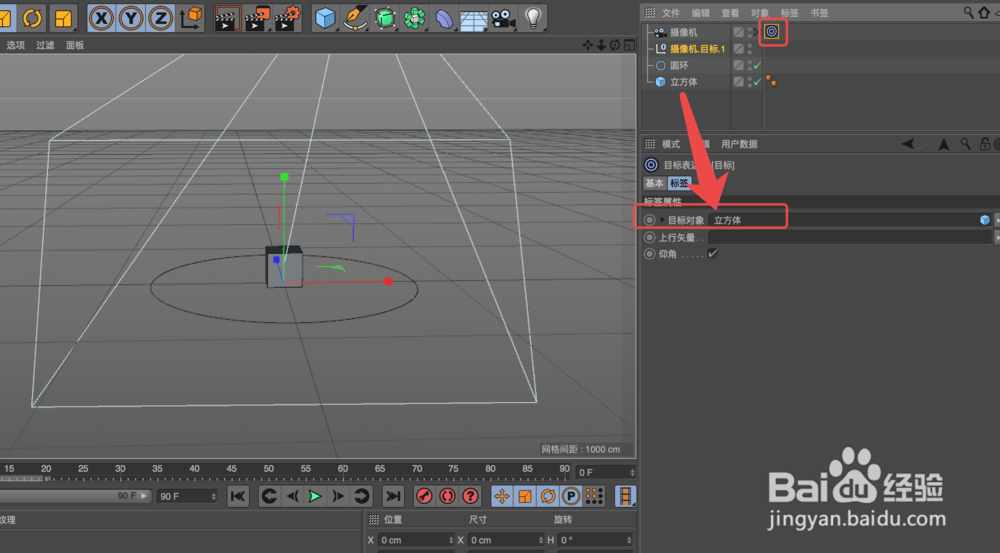Click the Object Manager search magnifier
The image size is (1000, 553).
coord(968,12)
